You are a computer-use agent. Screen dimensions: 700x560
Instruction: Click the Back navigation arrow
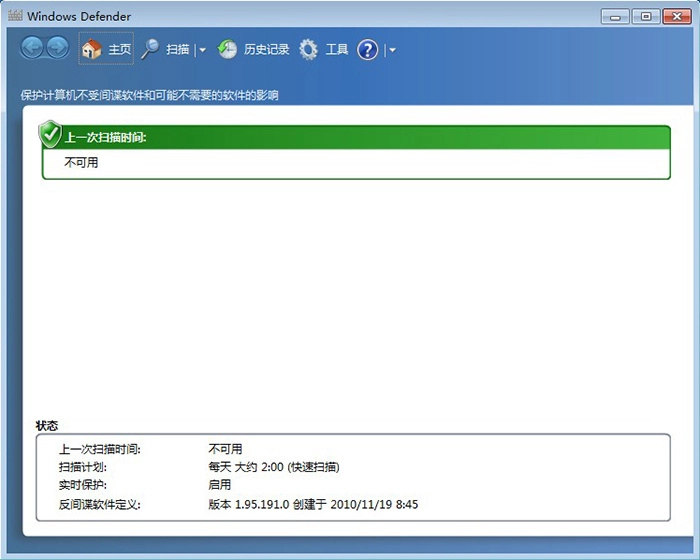[32, 48]
